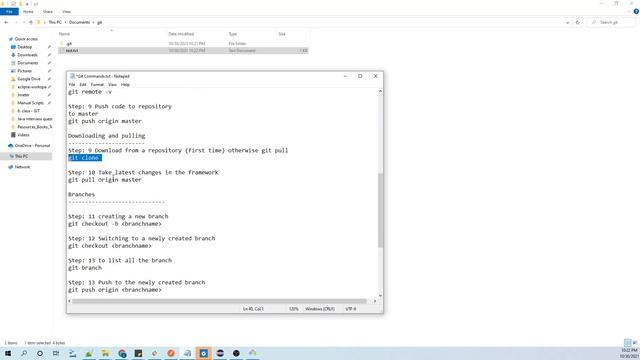The height and width of the screenshot is (360, 640).
Task: Click 'git push origin master' line
Action: tap(105, 121)
